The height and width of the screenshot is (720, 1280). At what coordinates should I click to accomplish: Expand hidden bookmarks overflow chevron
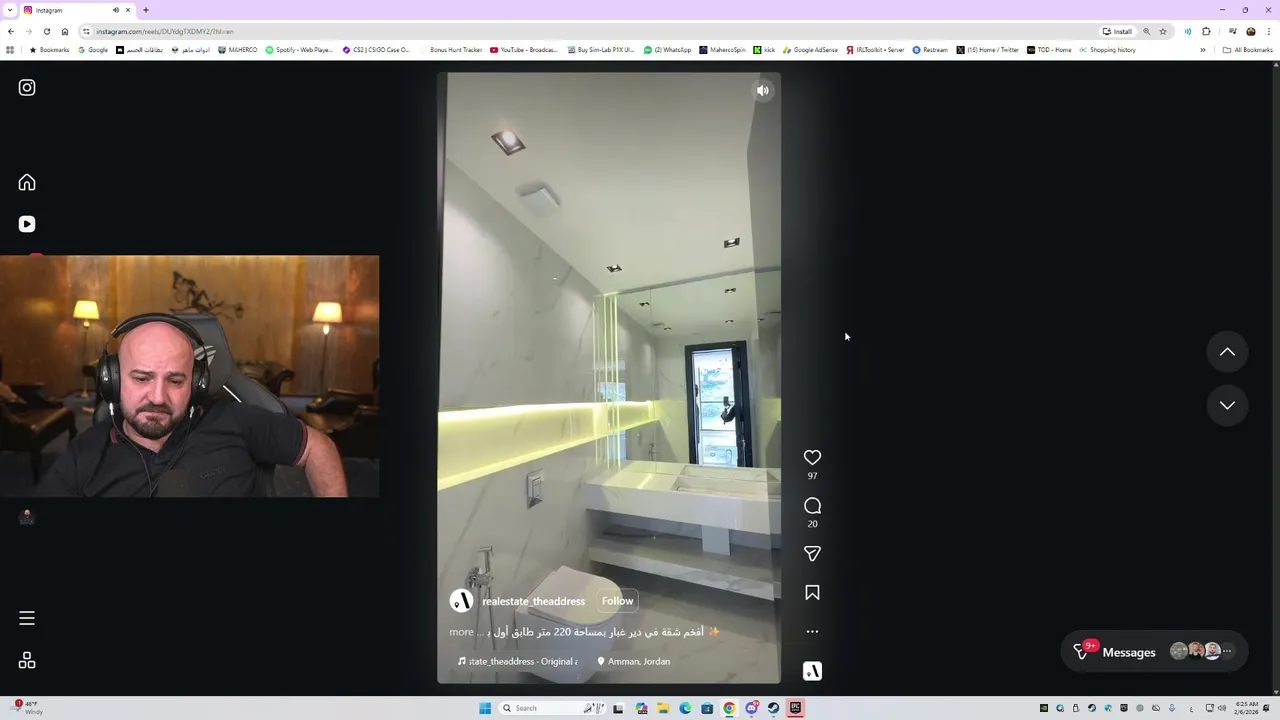[1203, 50]
